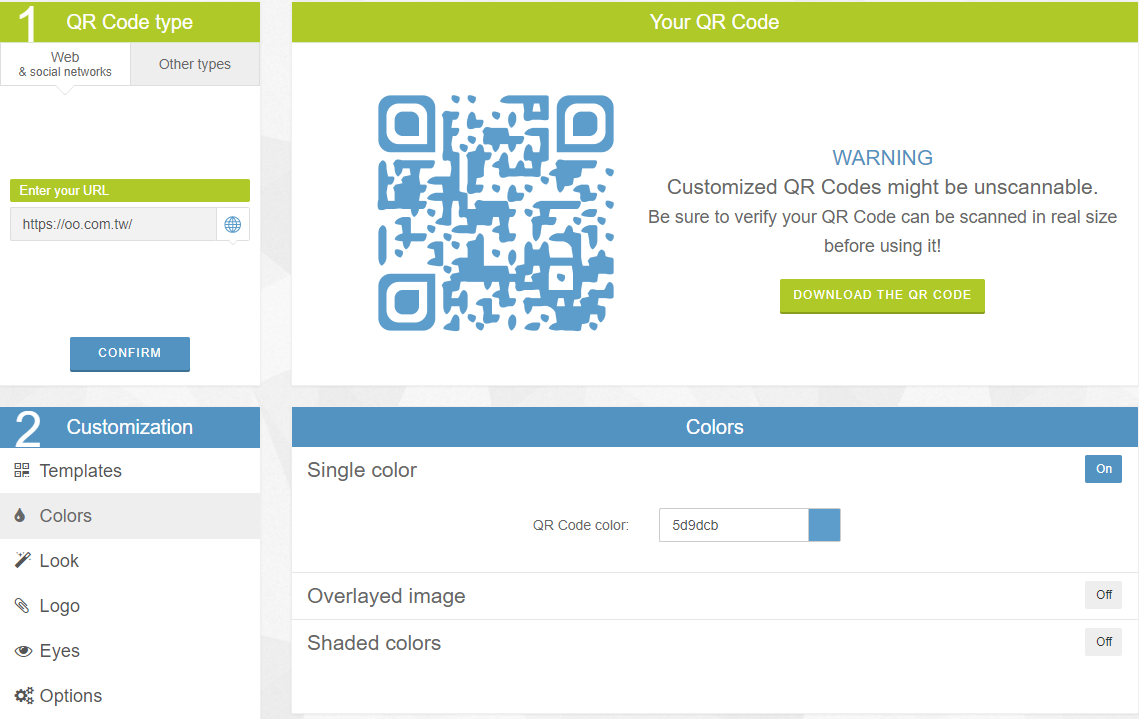Click the Colors panel header
Screen dimensions: 1139x719
715,427
